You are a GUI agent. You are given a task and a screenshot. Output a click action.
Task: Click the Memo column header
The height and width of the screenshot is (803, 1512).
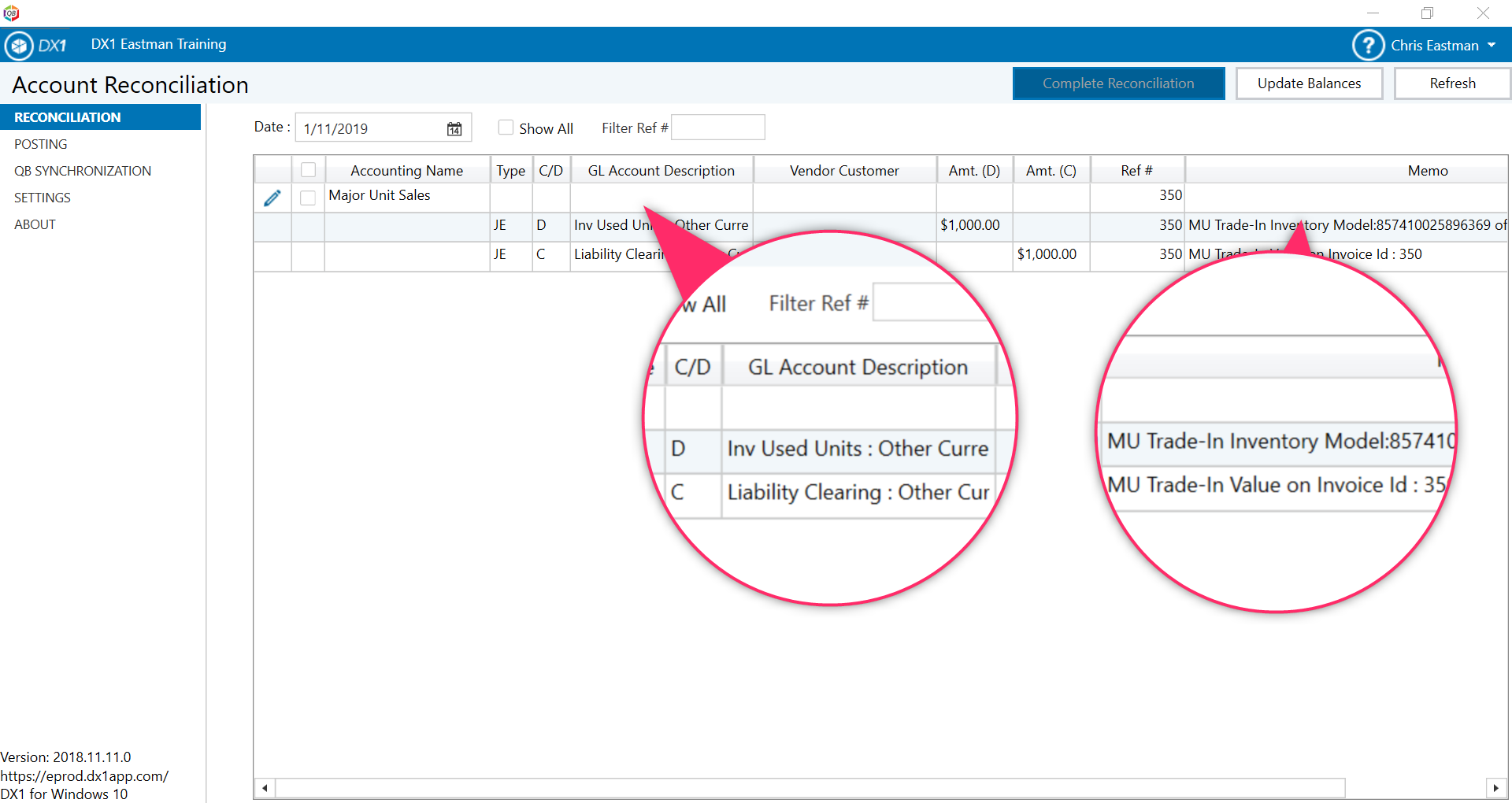[x=1347, y=170]
